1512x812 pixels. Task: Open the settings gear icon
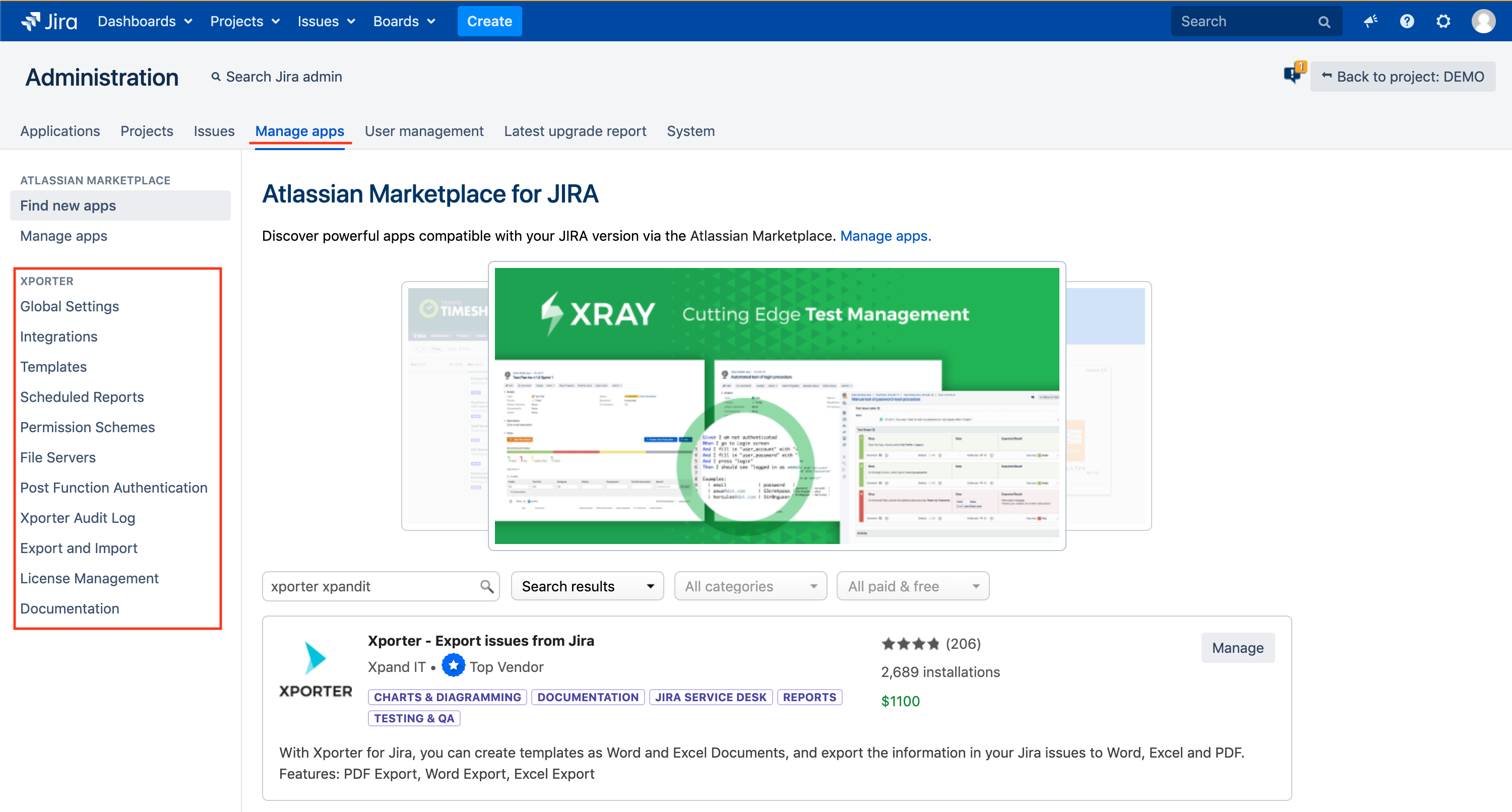coord(1443,21)
